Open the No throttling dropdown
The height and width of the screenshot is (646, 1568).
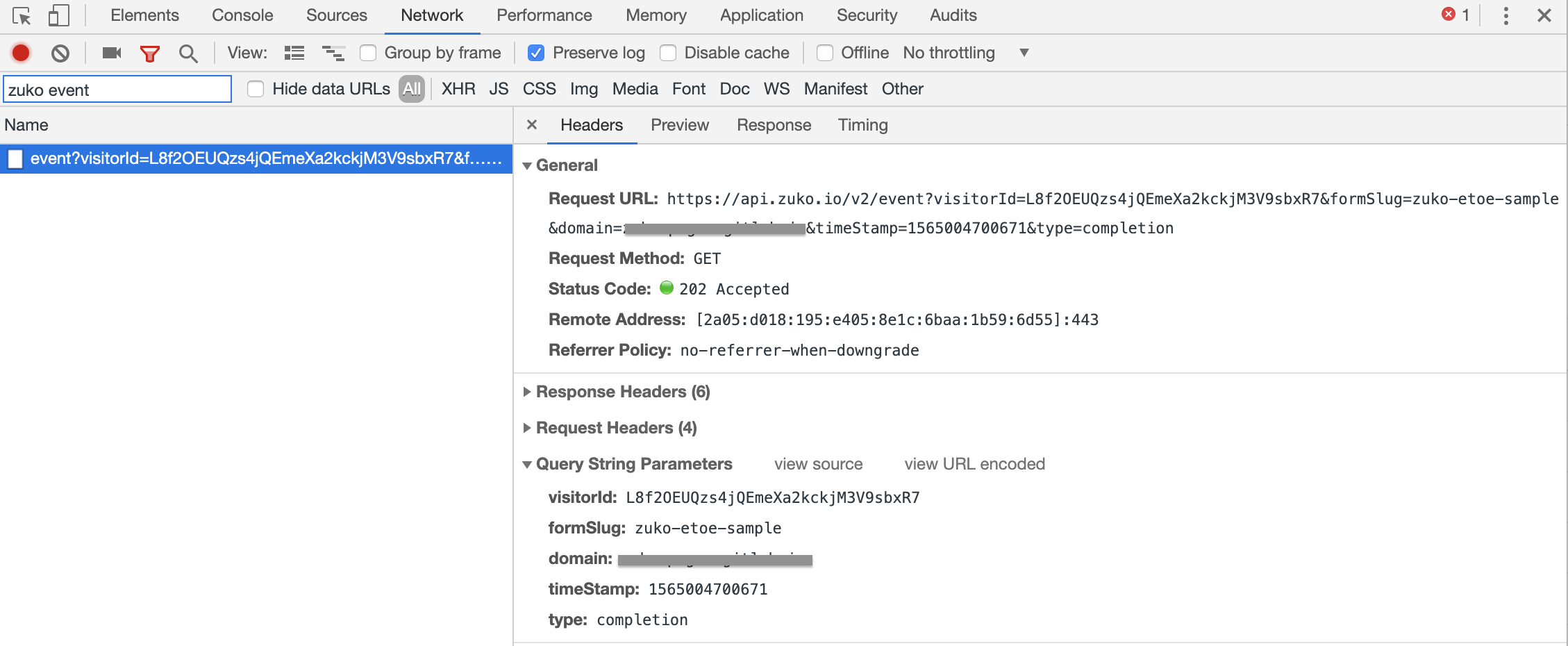pyautogui.click(x=965, y=53)
